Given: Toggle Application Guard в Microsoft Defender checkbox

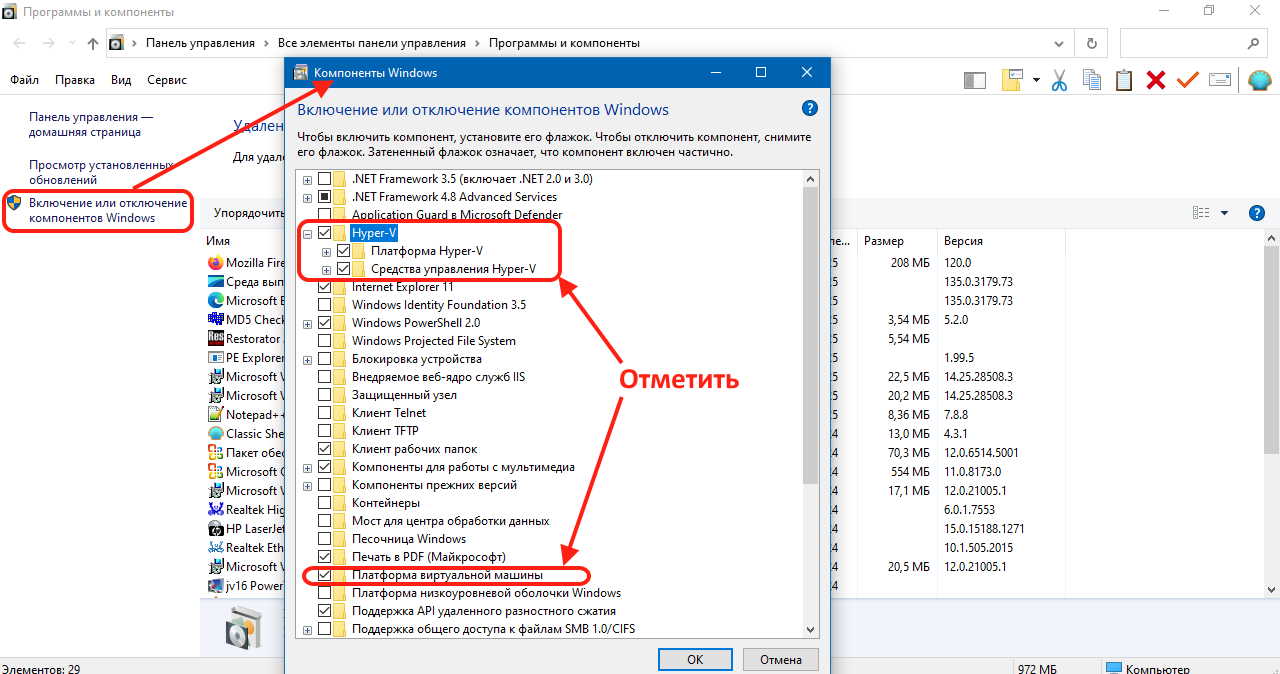Looking at the screenshot, I should coord(324,215).
